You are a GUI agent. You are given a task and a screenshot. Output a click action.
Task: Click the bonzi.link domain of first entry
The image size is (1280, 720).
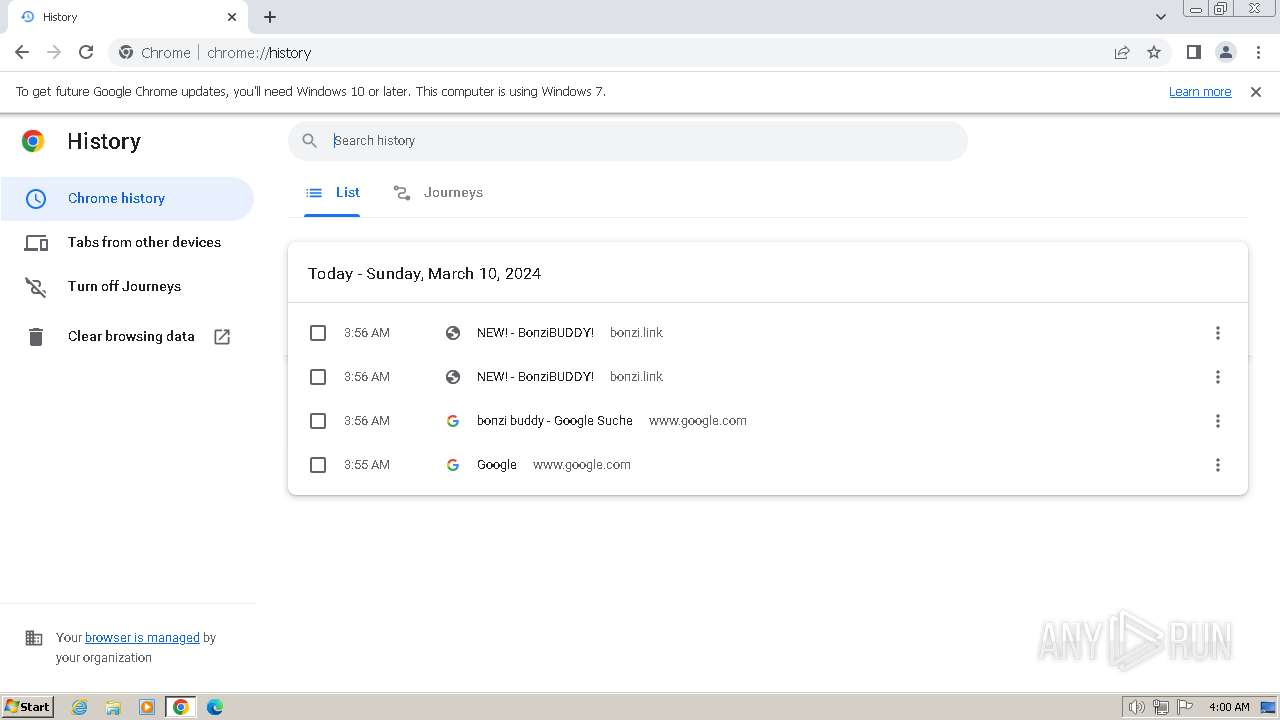click(636, 333)
